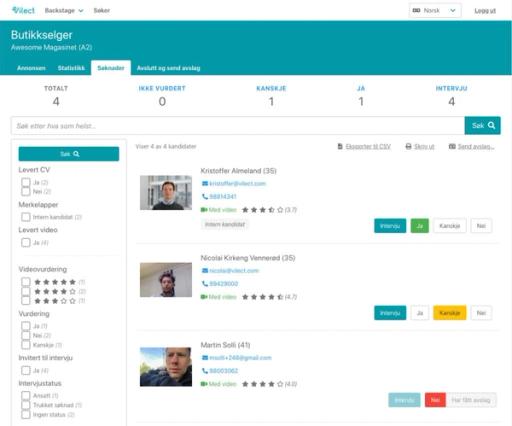Click Kristoffer's star rating
The image size is (512, 426).
pyautogui.click(x=263, y=210)
